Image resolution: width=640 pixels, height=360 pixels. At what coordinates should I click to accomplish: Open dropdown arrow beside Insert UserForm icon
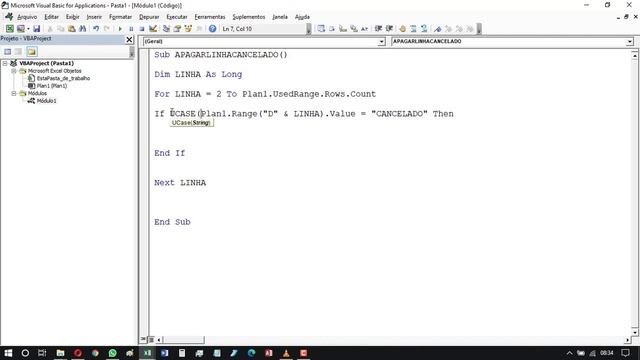tap(28, 29)
